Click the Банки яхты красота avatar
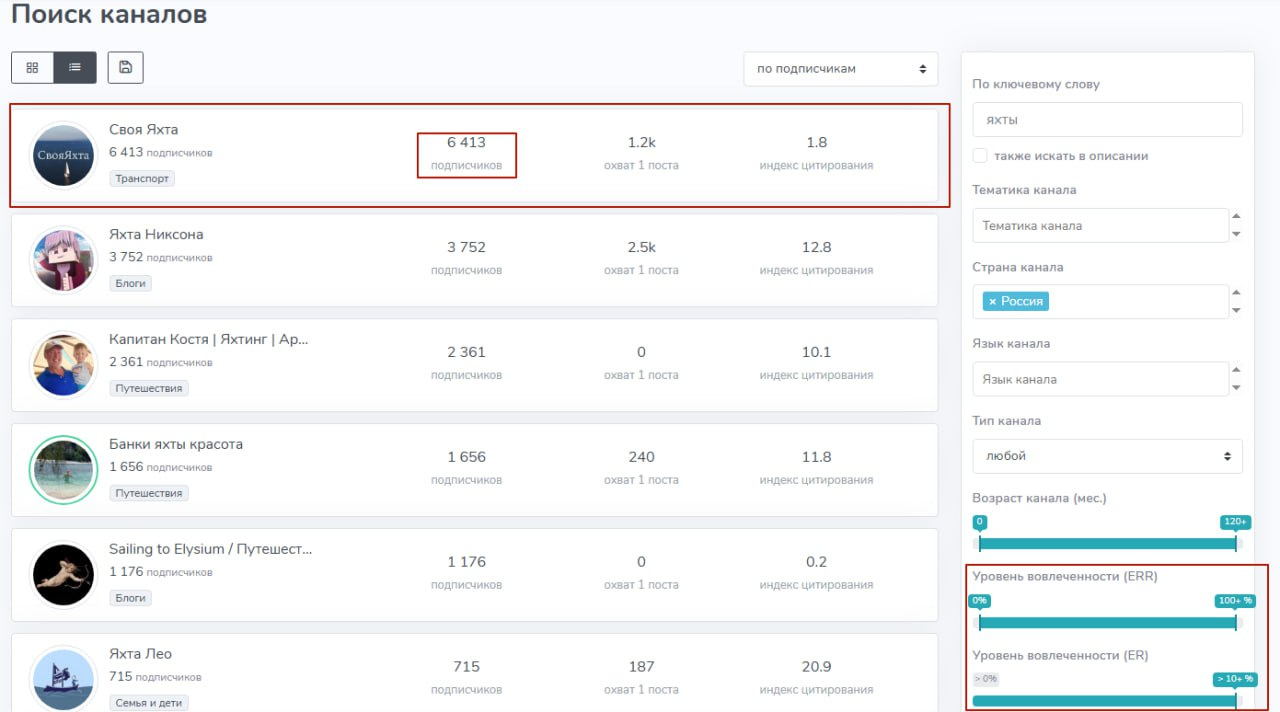The height and width of the screenshot is (712, 1280). pyautogui.click(x=63, y=469)
